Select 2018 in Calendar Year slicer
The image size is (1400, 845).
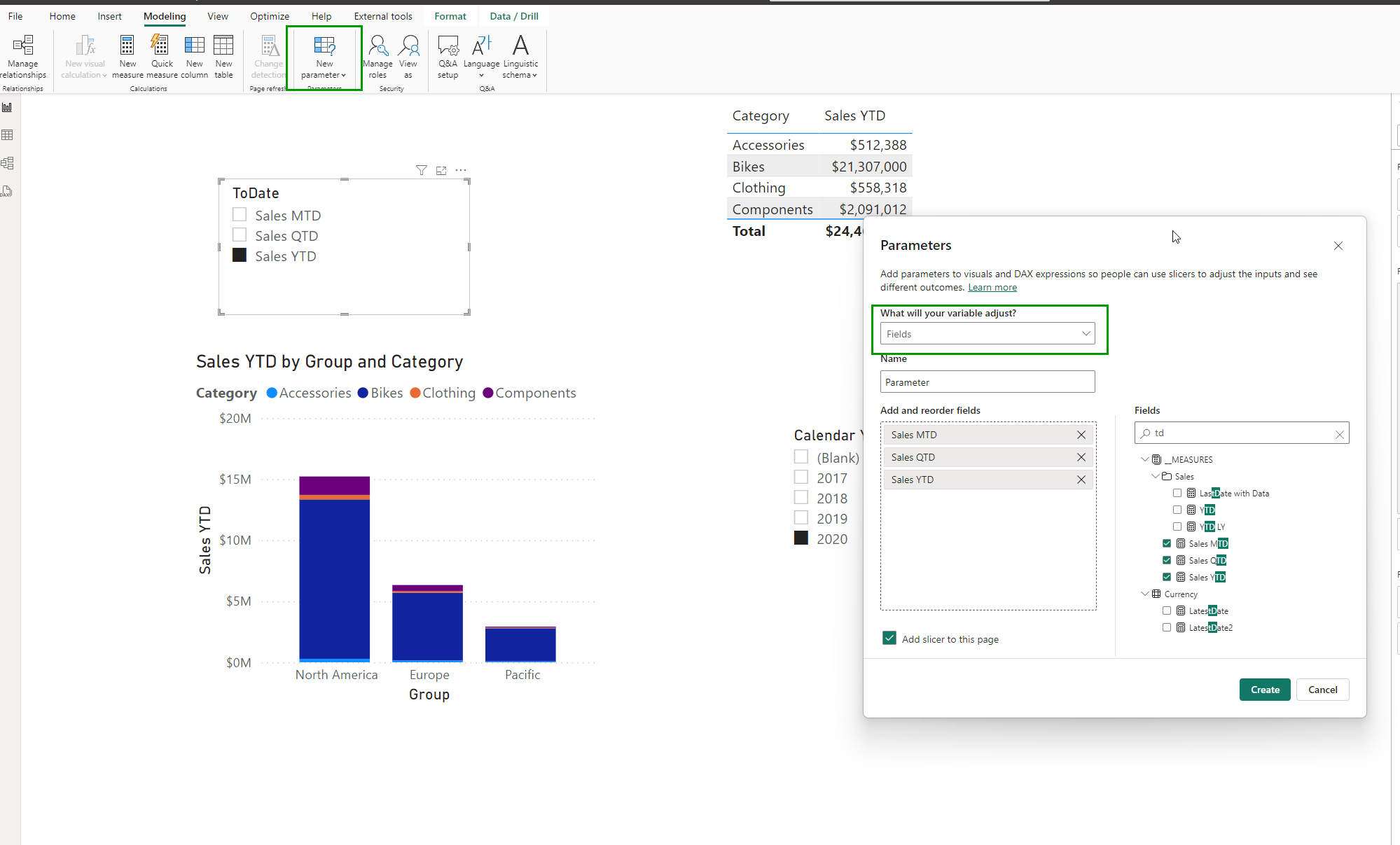(801, 497)
